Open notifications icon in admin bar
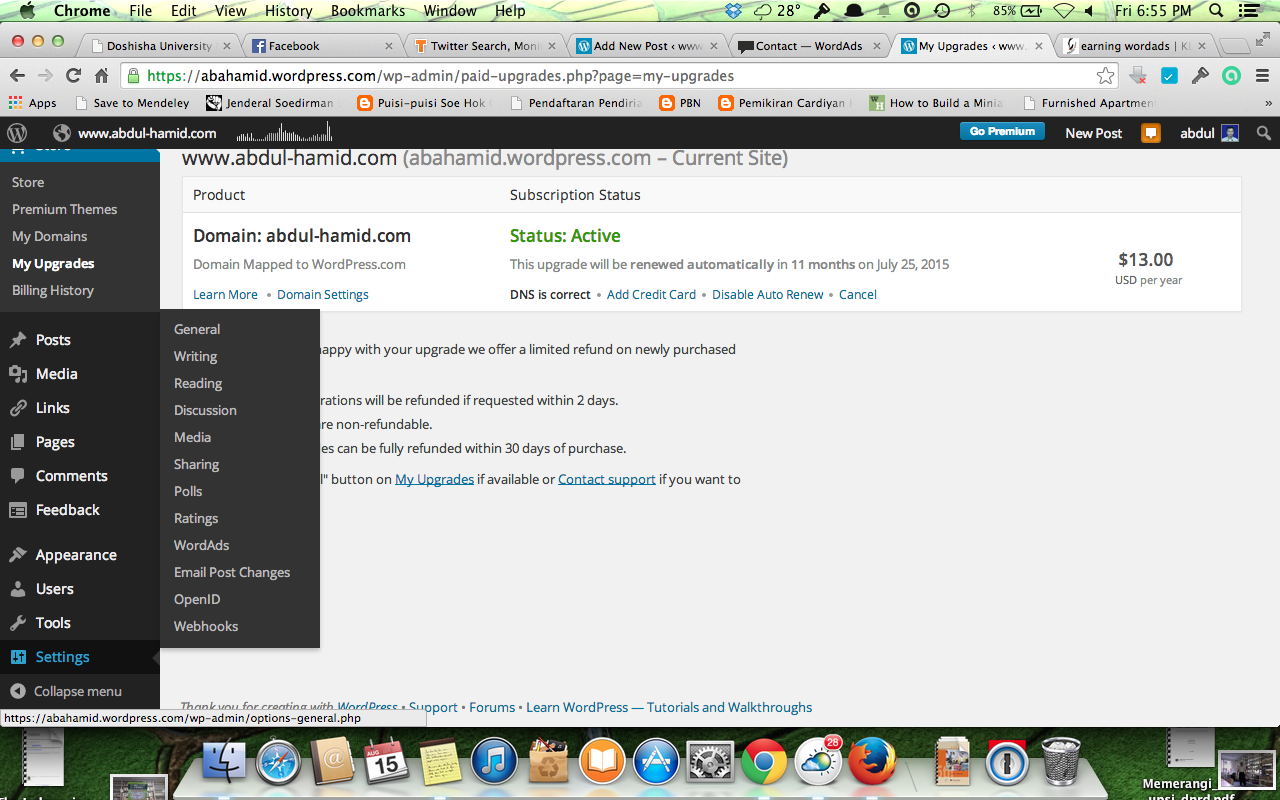 pos(1151,133)
